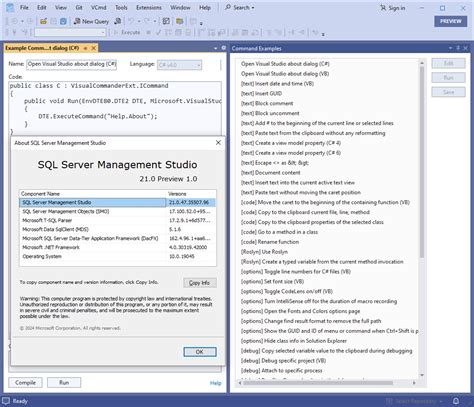The image size is (474, 407).
Task: Click the Undo arrow icon in toolbar
Action: point(131,21)
